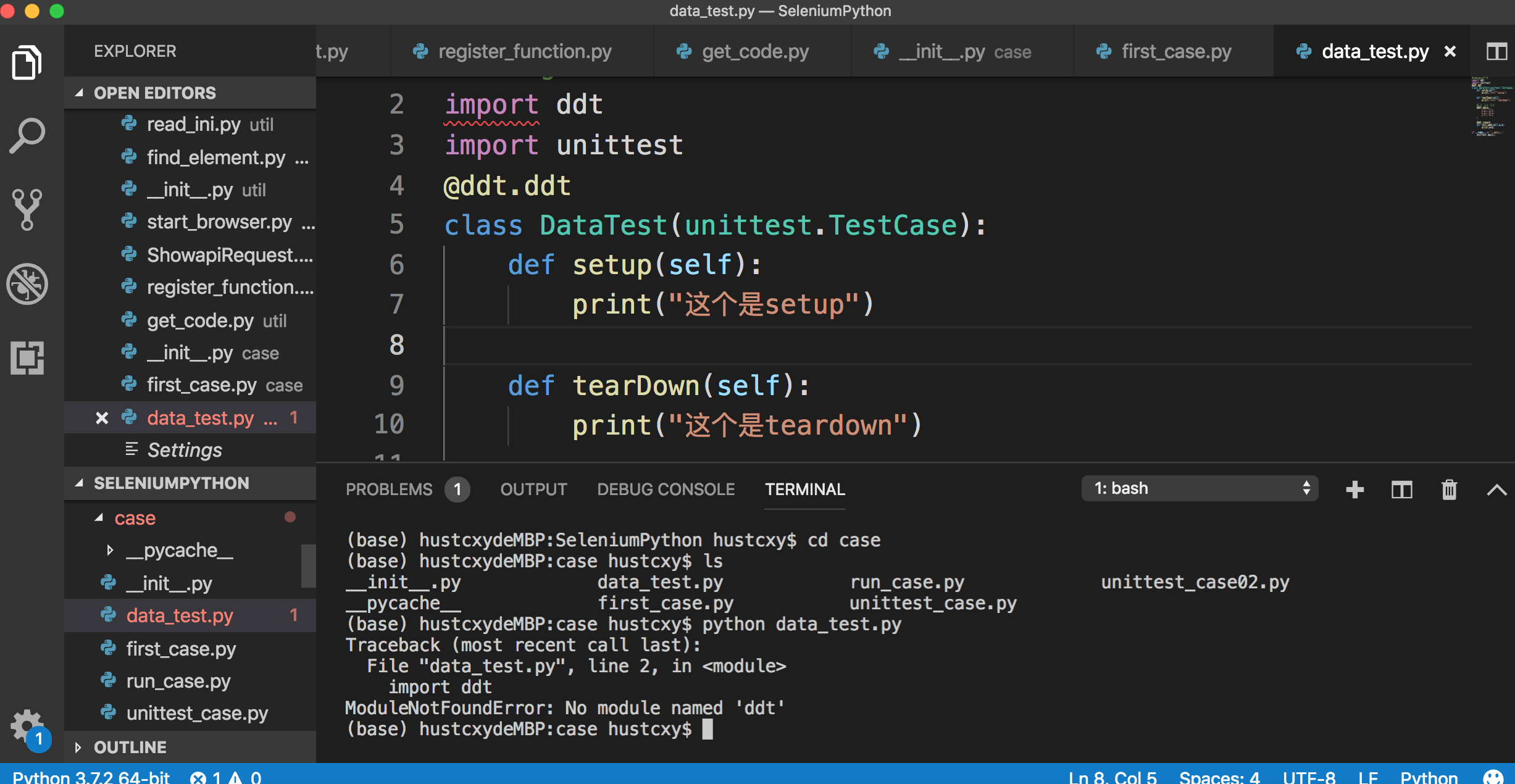Screen dimensions: 1515x784
Task: Click the editor minimap preview
Action: coord(1492,106)
